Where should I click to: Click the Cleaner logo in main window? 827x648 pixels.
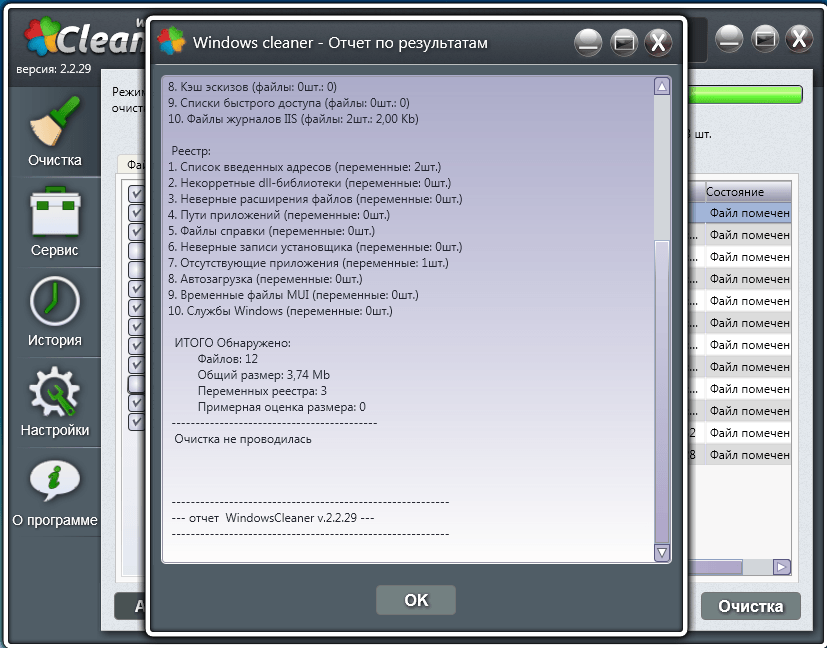[x=84, y=37]
